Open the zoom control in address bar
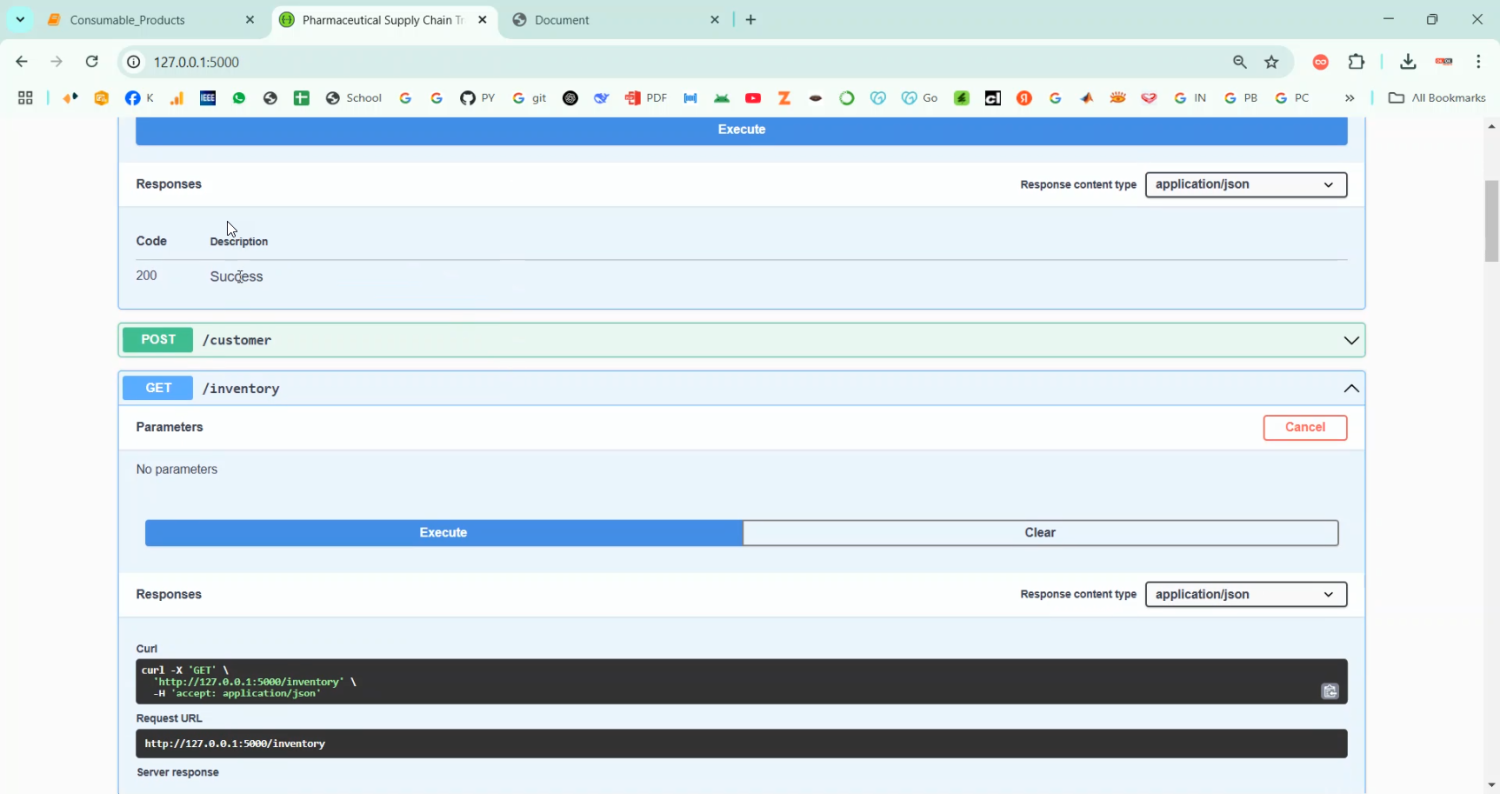The height and width of the screenshot is (794, 1500). tap(1240, 62)
